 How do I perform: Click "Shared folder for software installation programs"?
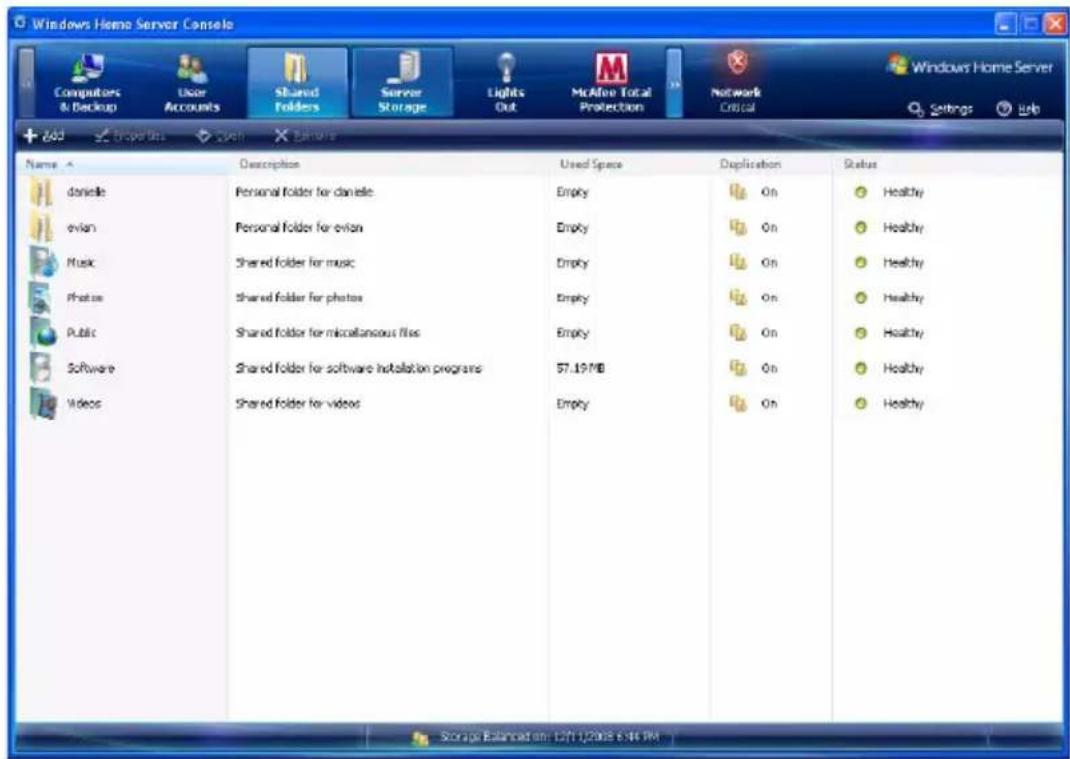click(x=358, y=368)
